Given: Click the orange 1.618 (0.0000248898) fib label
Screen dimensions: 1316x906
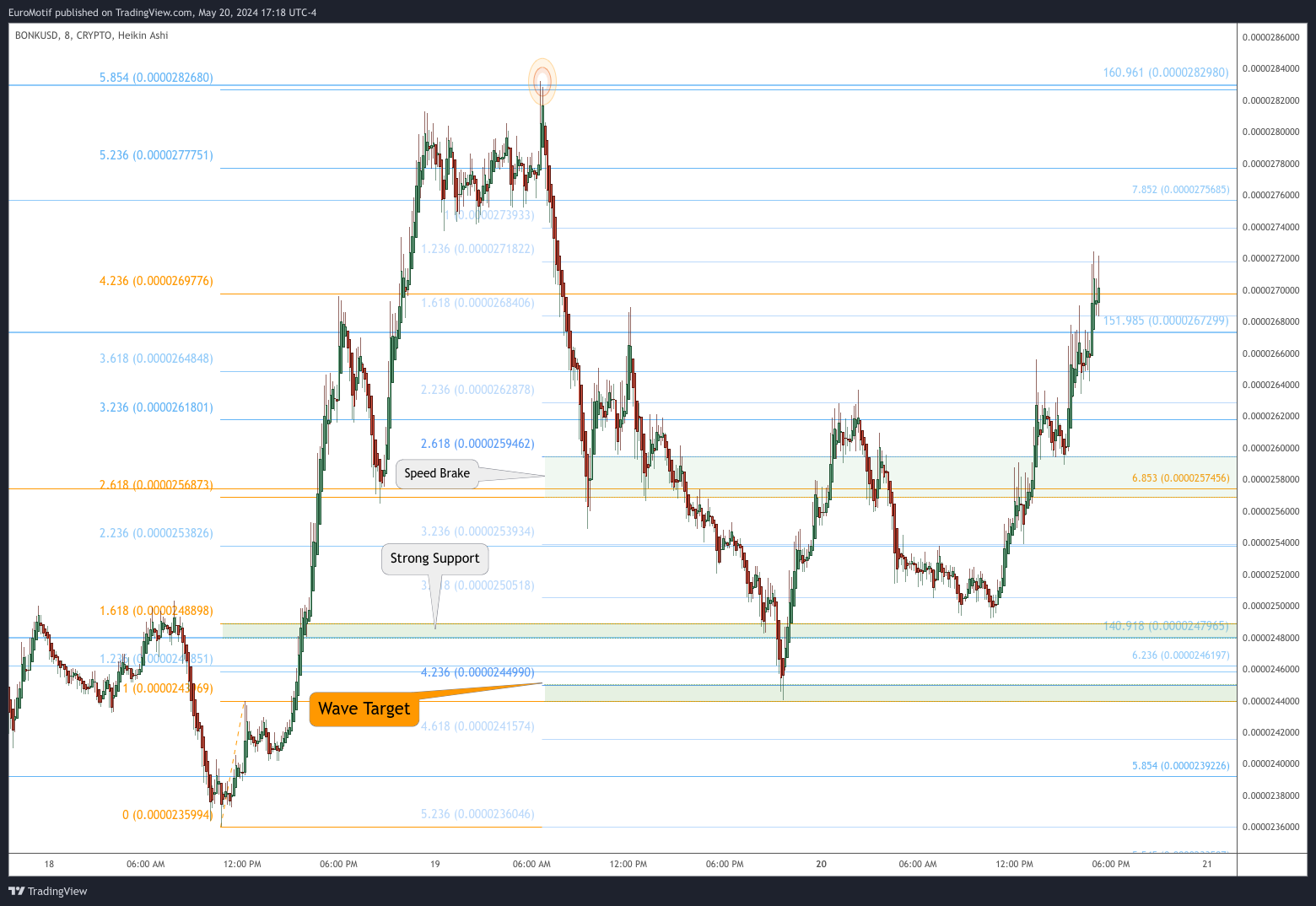Looking at the screenshot, I should tap(156, 611).
